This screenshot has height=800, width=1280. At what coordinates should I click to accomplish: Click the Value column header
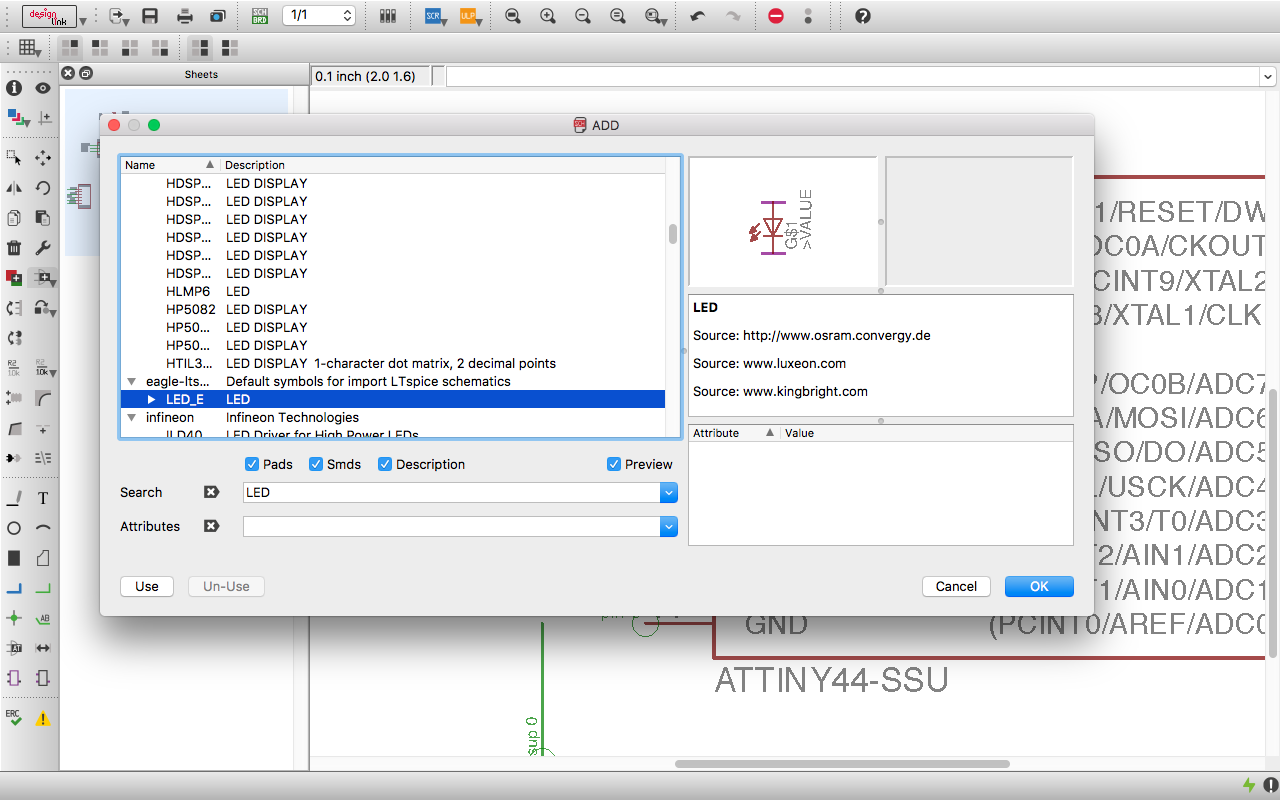[x=926, y=433]
